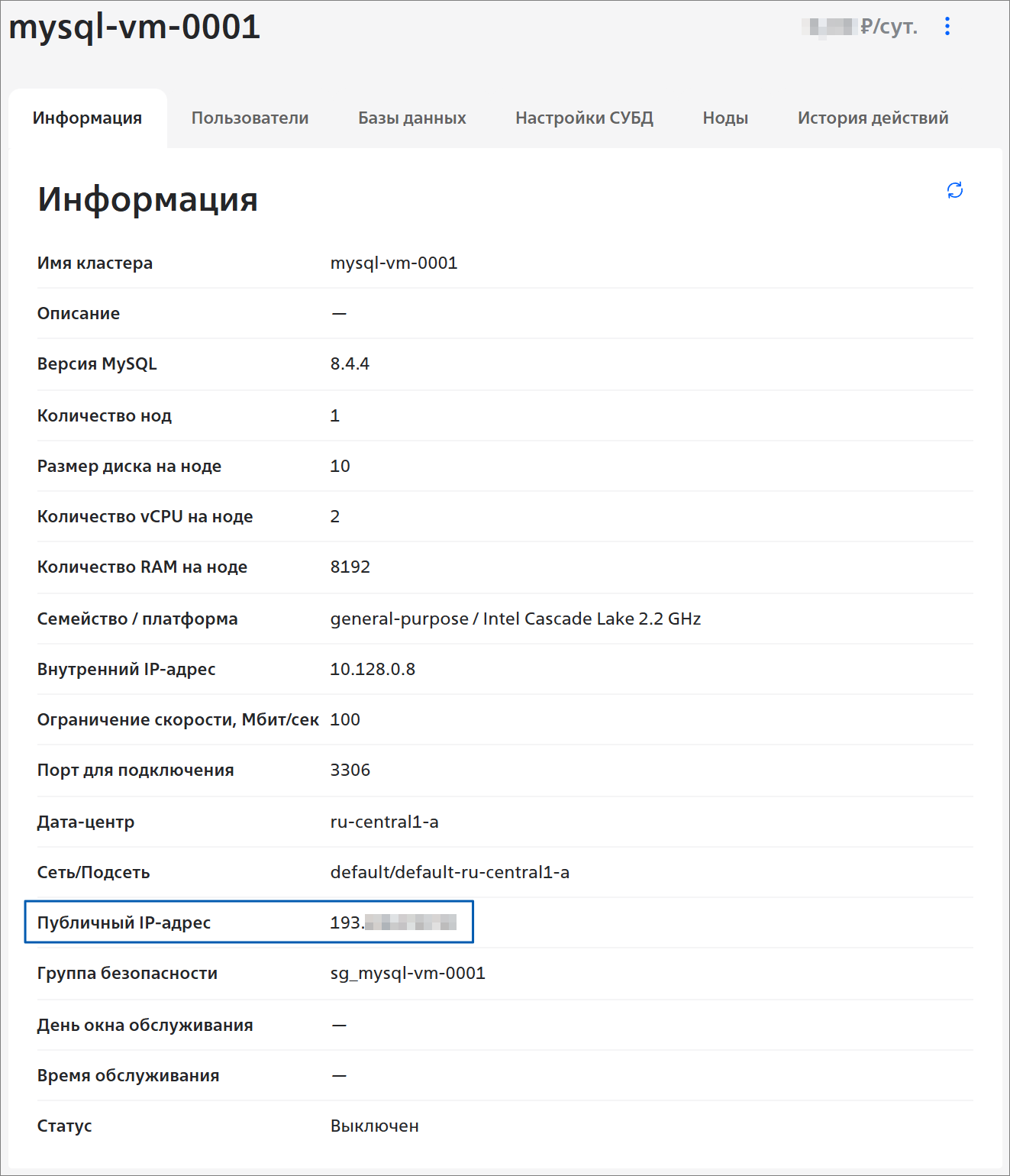This screenshot has width=1010, height=1176.
Task: Click the data center value ru-central1-a
Action: [x=385, y=822]
